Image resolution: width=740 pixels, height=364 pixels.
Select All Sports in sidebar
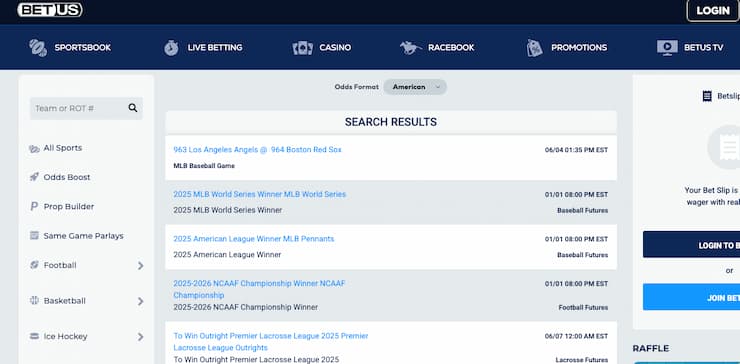pyautogui.click(x=63, y=148)
